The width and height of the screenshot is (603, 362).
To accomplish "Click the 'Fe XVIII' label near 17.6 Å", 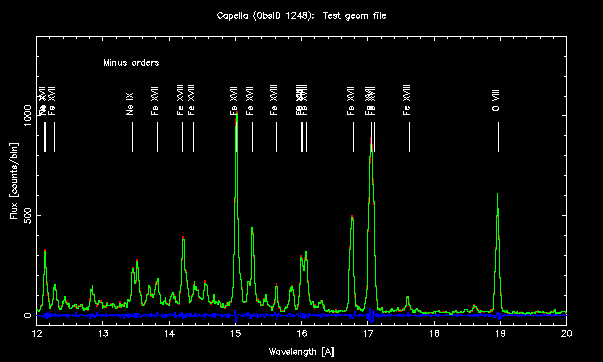I will [406, 100].
